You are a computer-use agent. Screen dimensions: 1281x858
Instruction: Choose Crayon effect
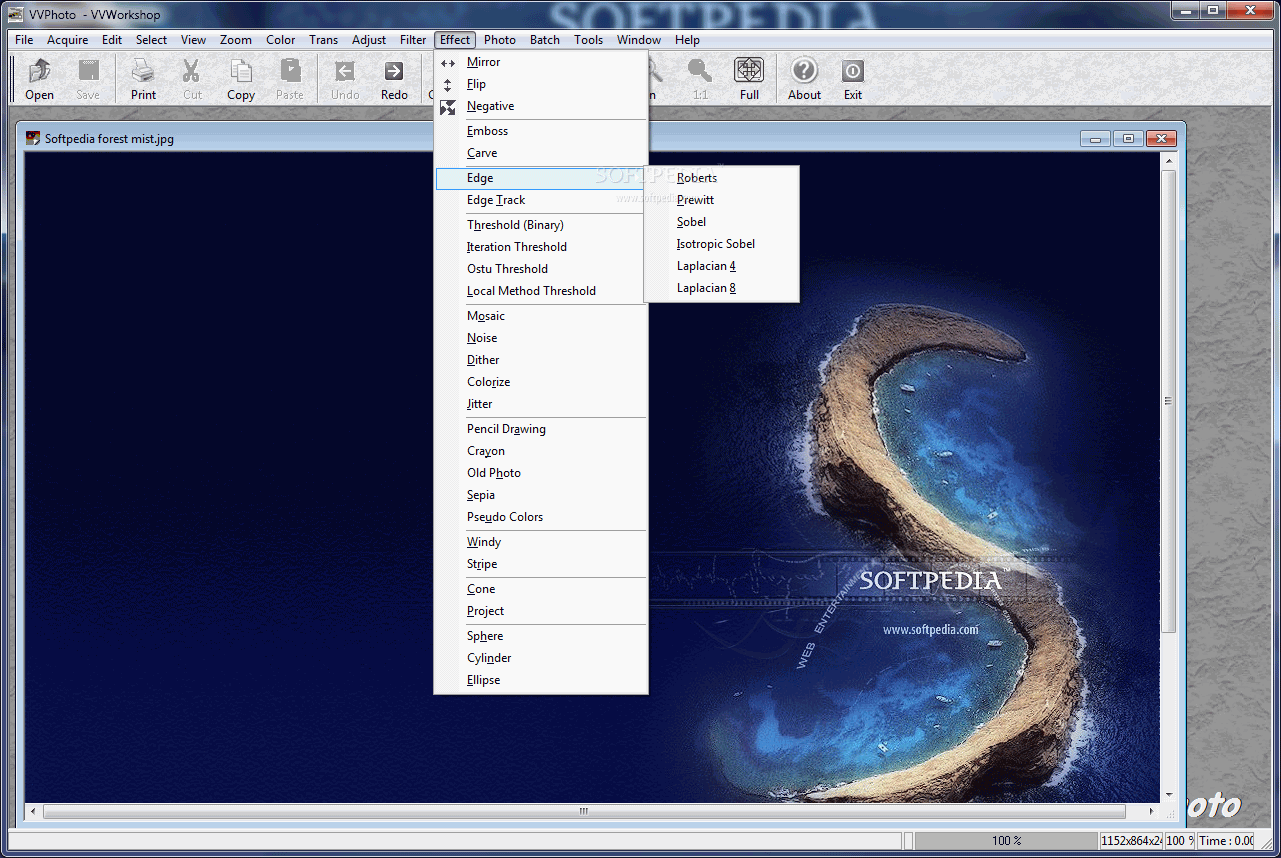[x=541, y=451]
